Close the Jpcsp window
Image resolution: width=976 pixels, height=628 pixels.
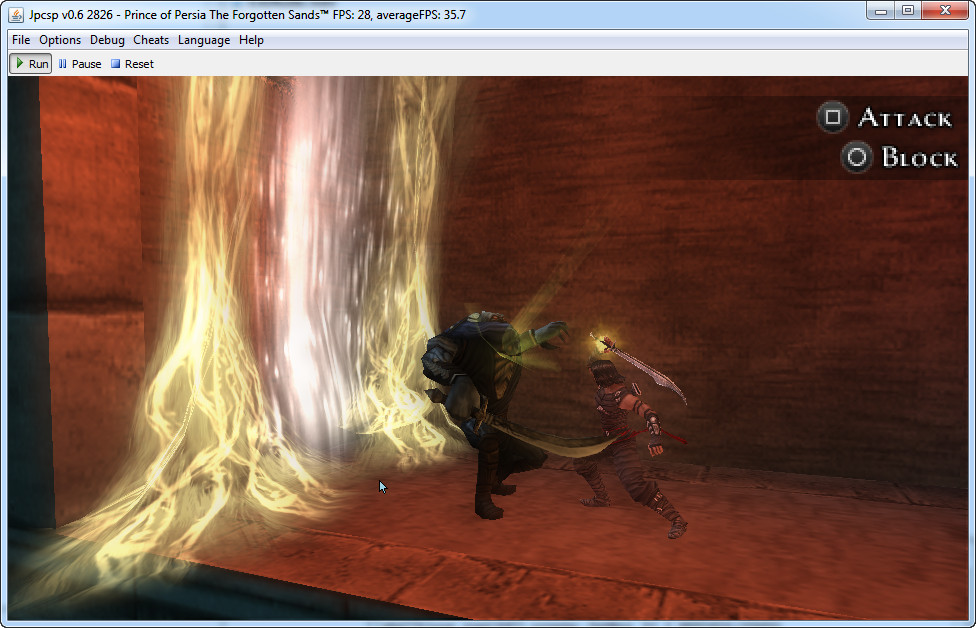(945, 11)
